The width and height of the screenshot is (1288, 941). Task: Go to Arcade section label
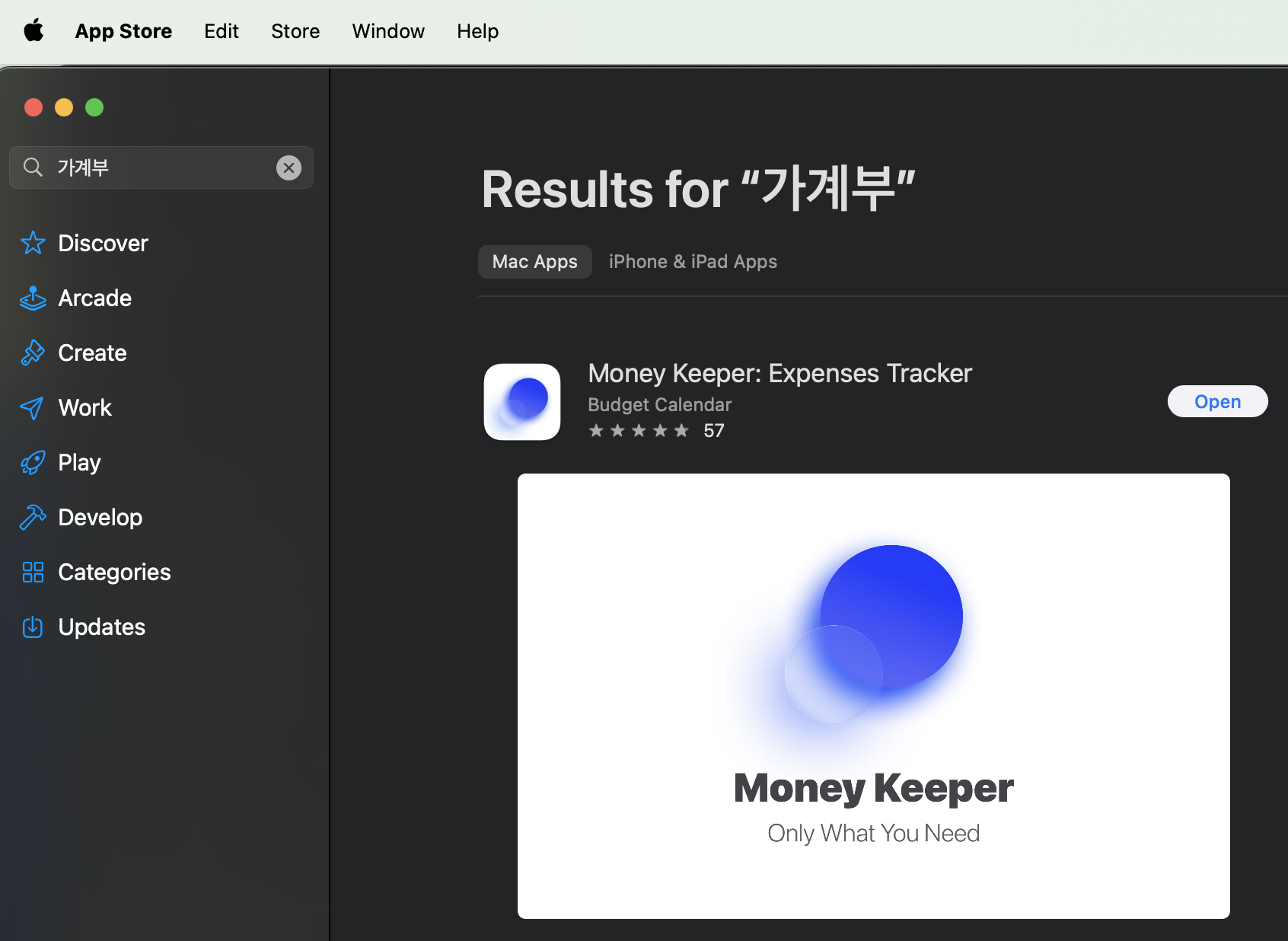coord(94,298)
